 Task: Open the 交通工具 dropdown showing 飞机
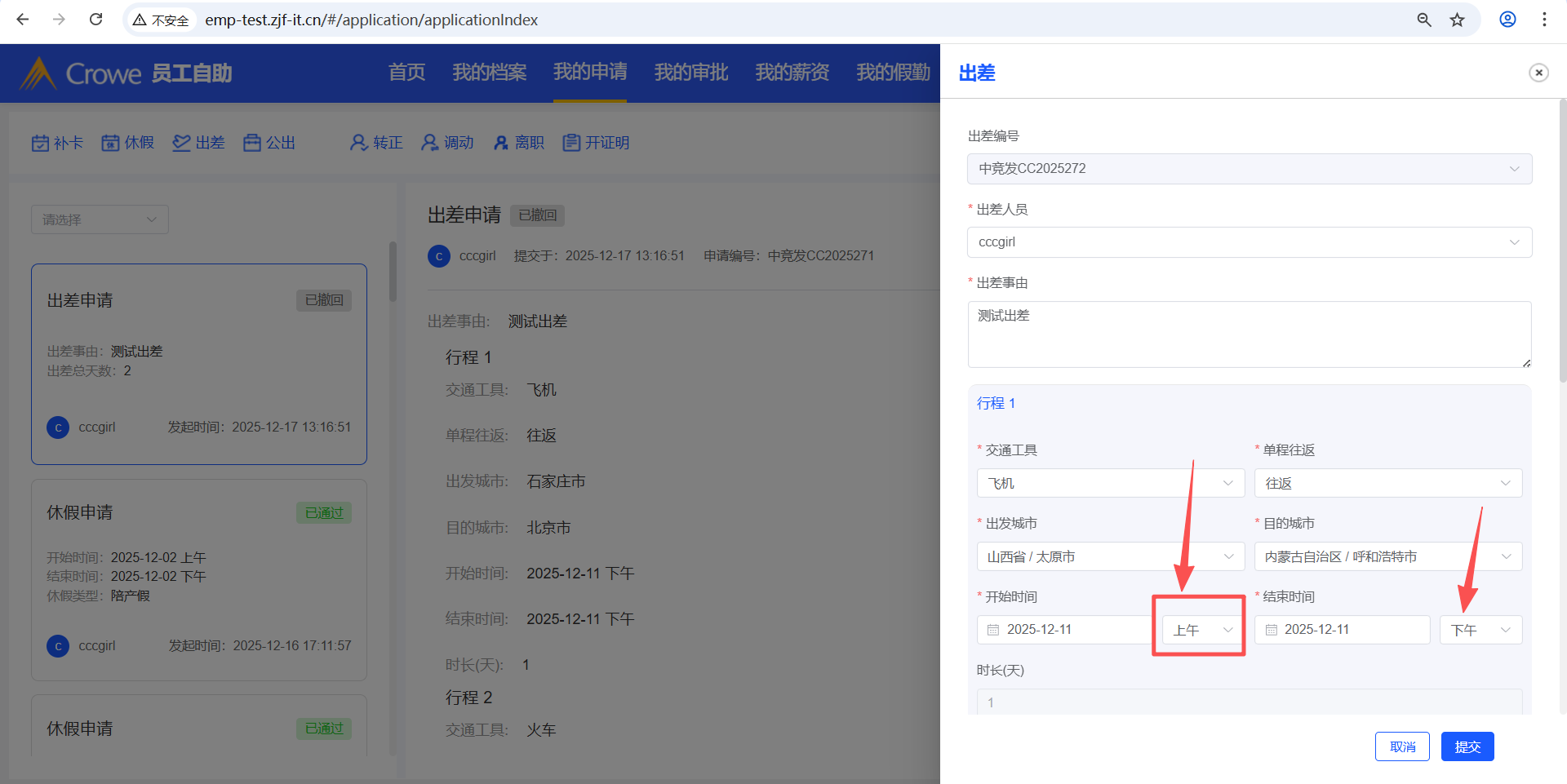pyautogui.click(x=1110, y=483)
